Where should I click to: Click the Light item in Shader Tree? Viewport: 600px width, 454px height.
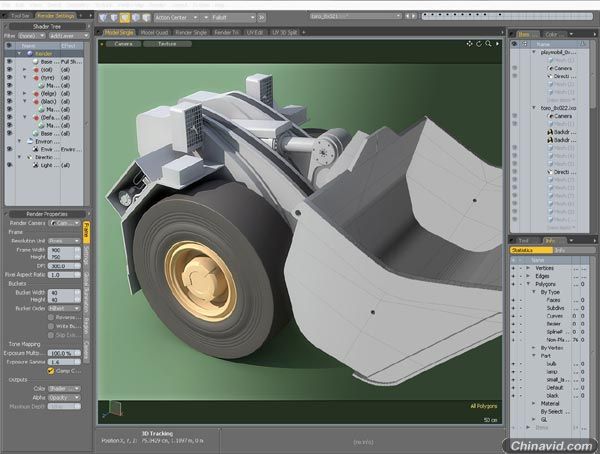(x=48, y=164)
